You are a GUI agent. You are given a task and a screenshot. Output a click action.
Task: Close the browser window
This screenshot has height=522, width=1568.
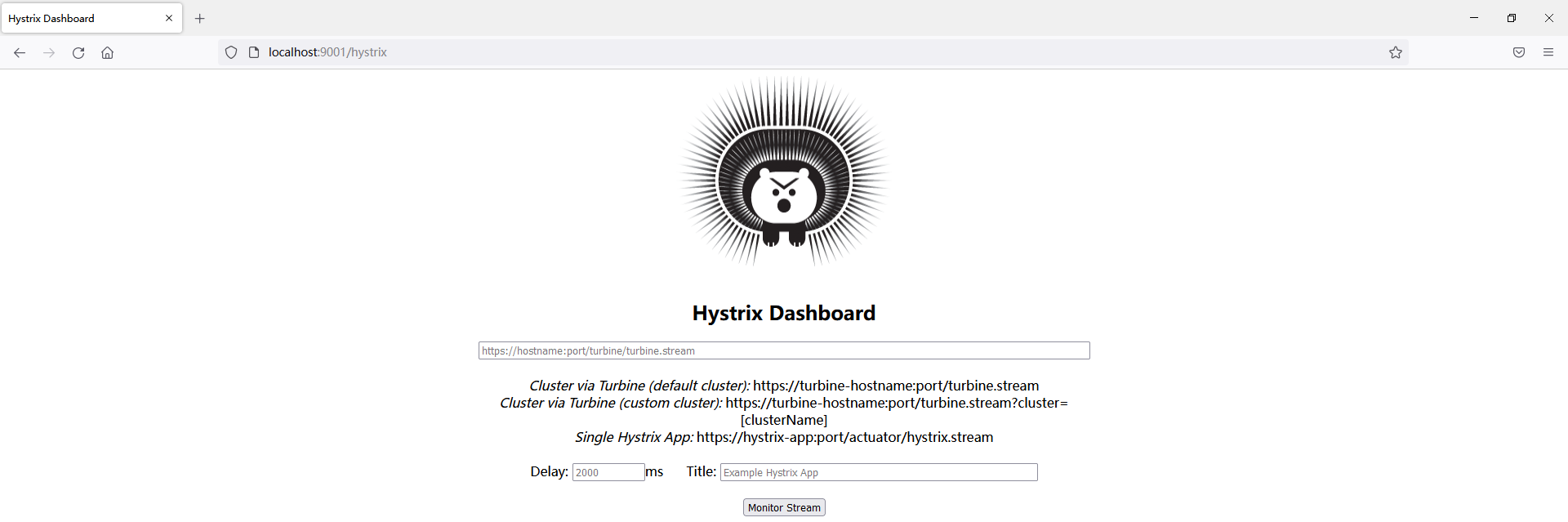coord(1549,18)
